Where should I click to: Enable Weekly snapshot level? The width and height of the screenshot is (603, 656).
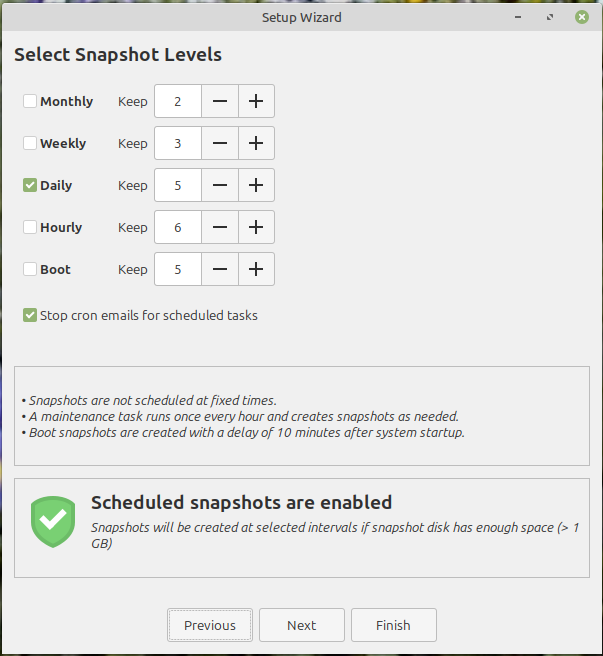30,143
